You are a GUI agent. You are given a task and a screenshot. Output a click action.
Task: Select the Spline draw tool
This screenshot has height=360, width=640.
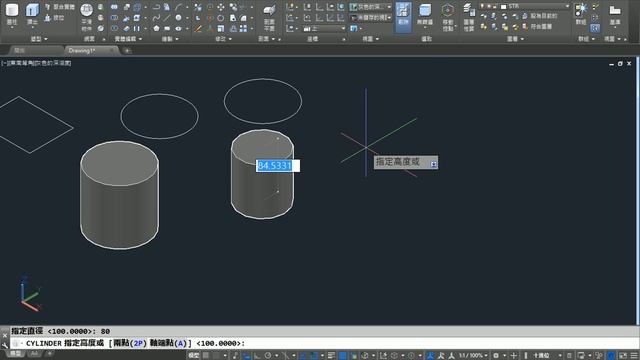coord(156,18)
